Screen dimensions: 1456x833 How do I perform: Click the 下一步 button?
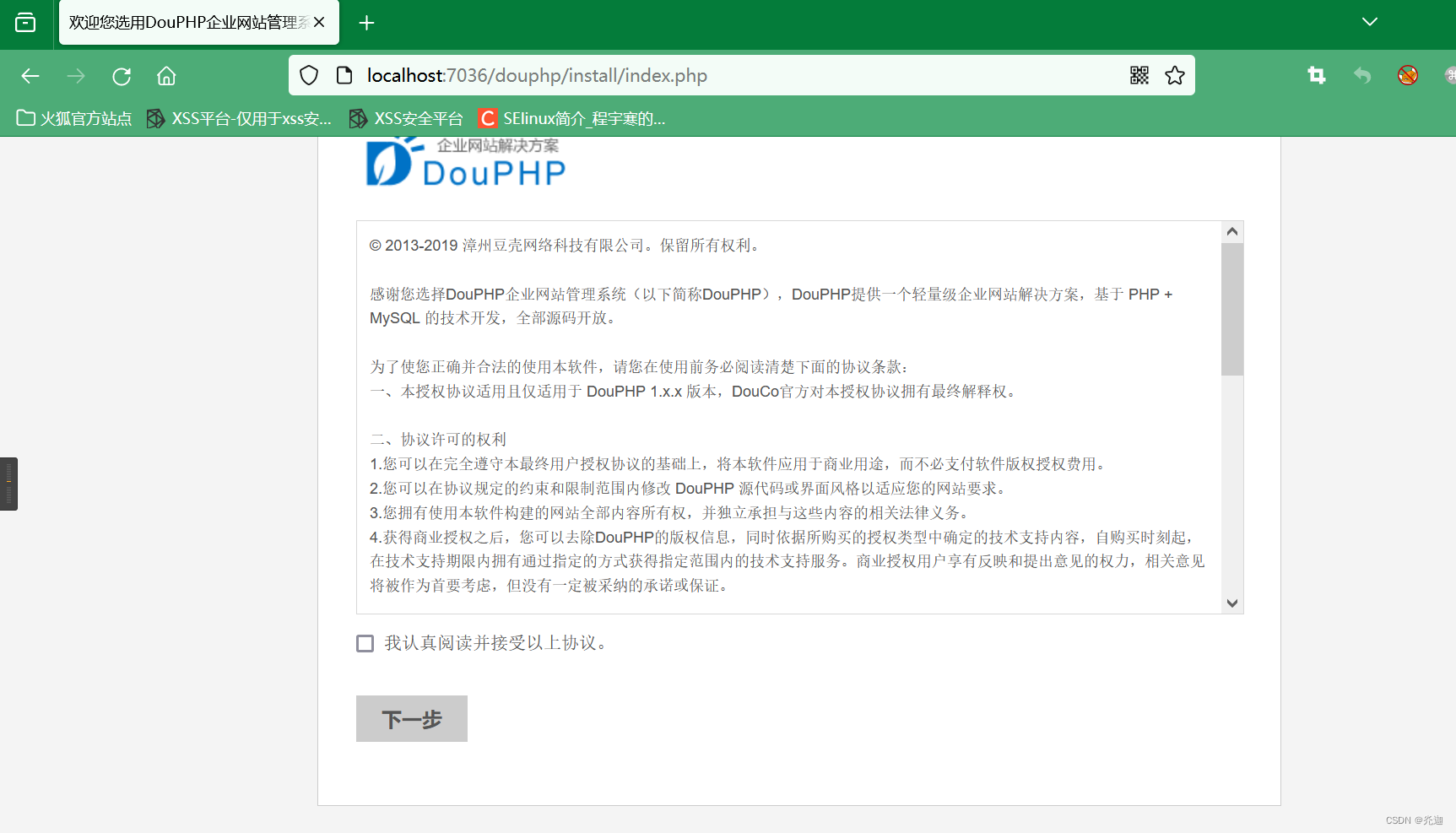point(411,718)
